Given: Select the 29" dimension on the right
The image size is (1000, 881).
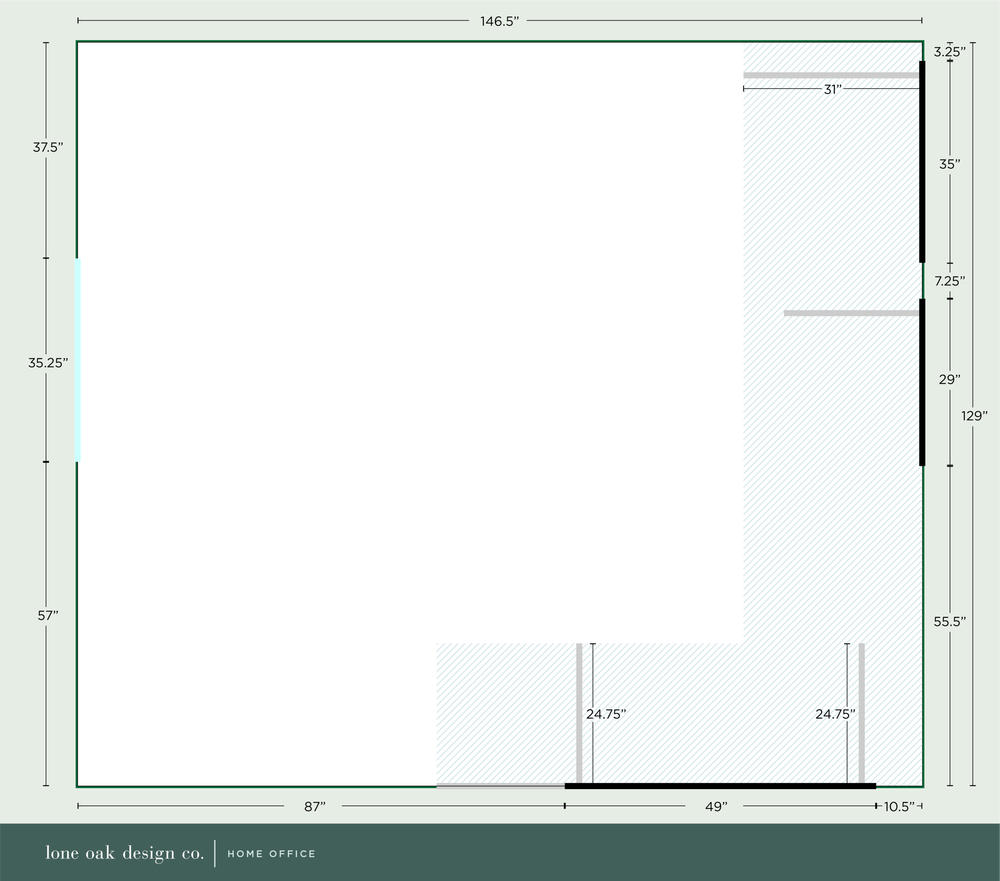Looking at the screenshot, I should pyautogui.click(x=947, y=379).
